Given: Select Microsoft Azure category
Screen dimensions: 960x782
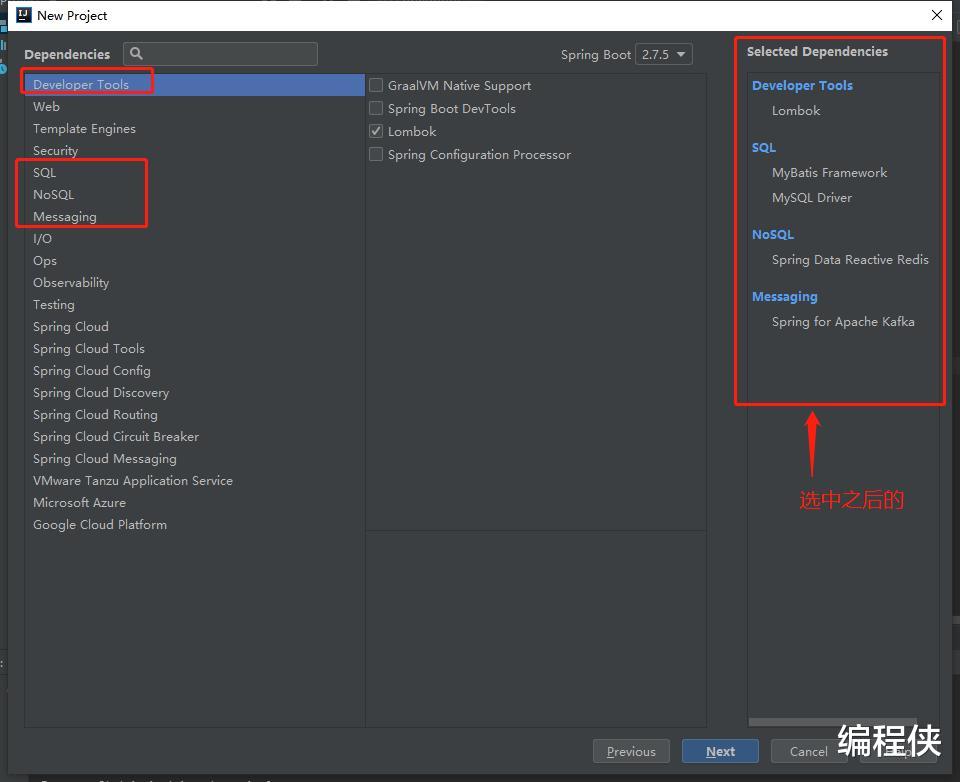Looking at the screenshot, I should click(x=195, y=503).
